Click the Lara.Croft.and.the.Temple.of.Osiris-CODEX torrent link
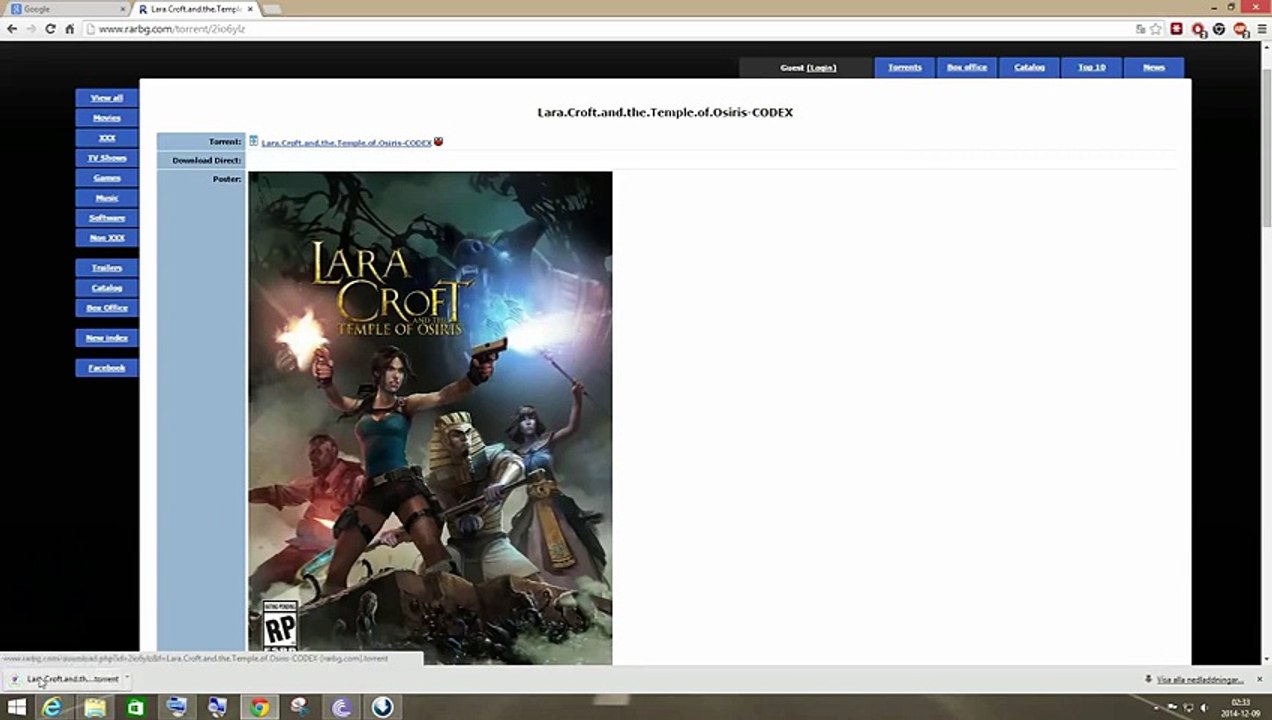The width and height of the screenshot is (1272, 720). click(x=347, y=143)
